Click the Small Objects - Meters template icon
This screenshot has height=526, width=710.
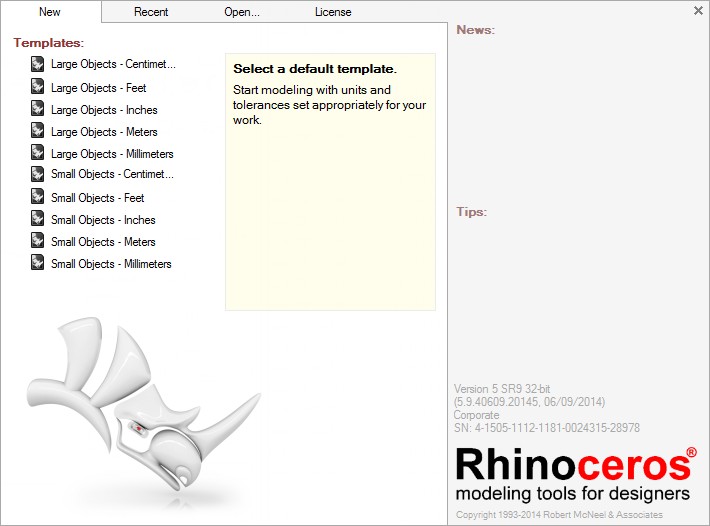pyautogui.click(x=38, y=240)
